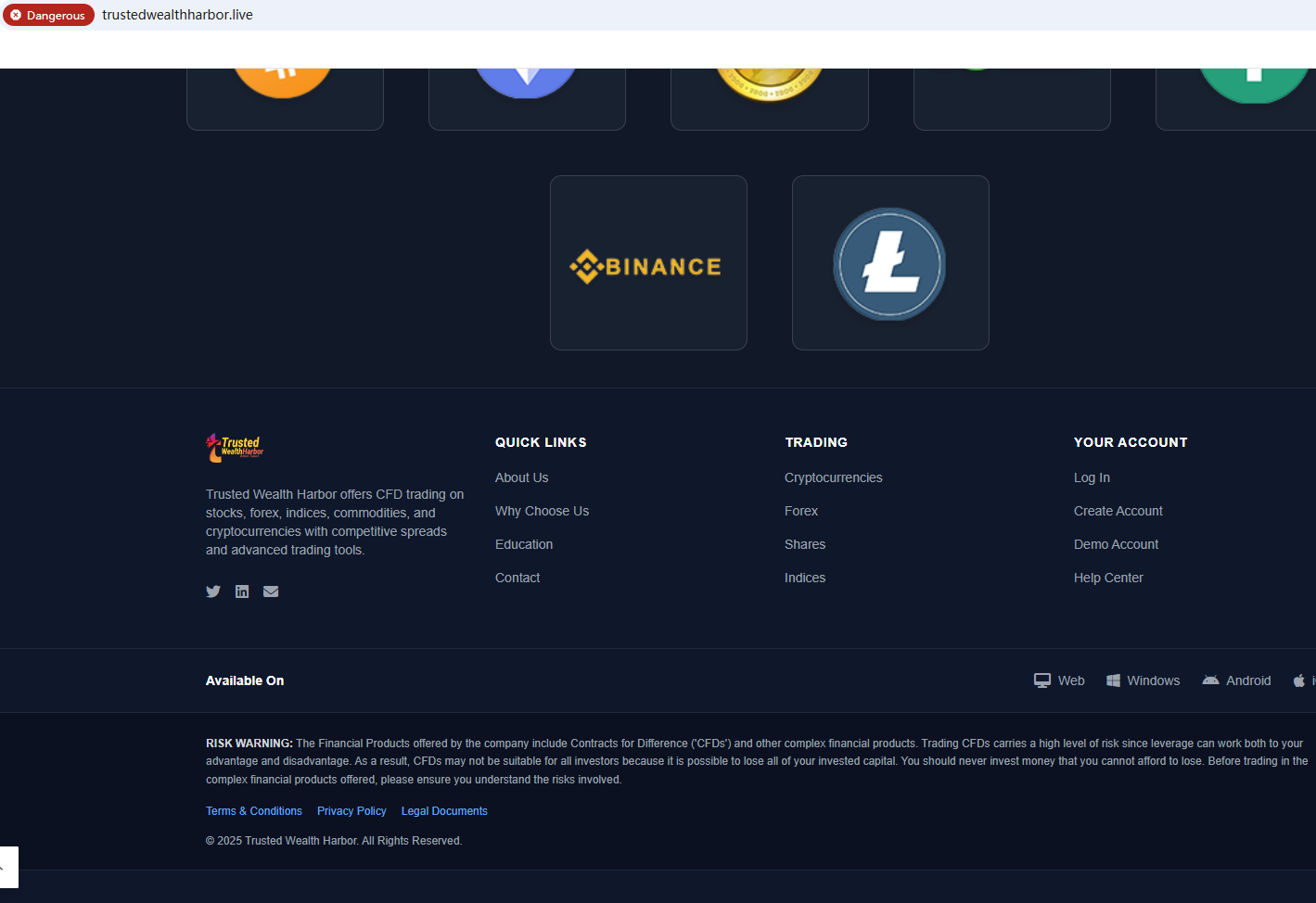Click the CFD trading description paragraph
This screenshot has height=903, width=1316.
[335, 522]
